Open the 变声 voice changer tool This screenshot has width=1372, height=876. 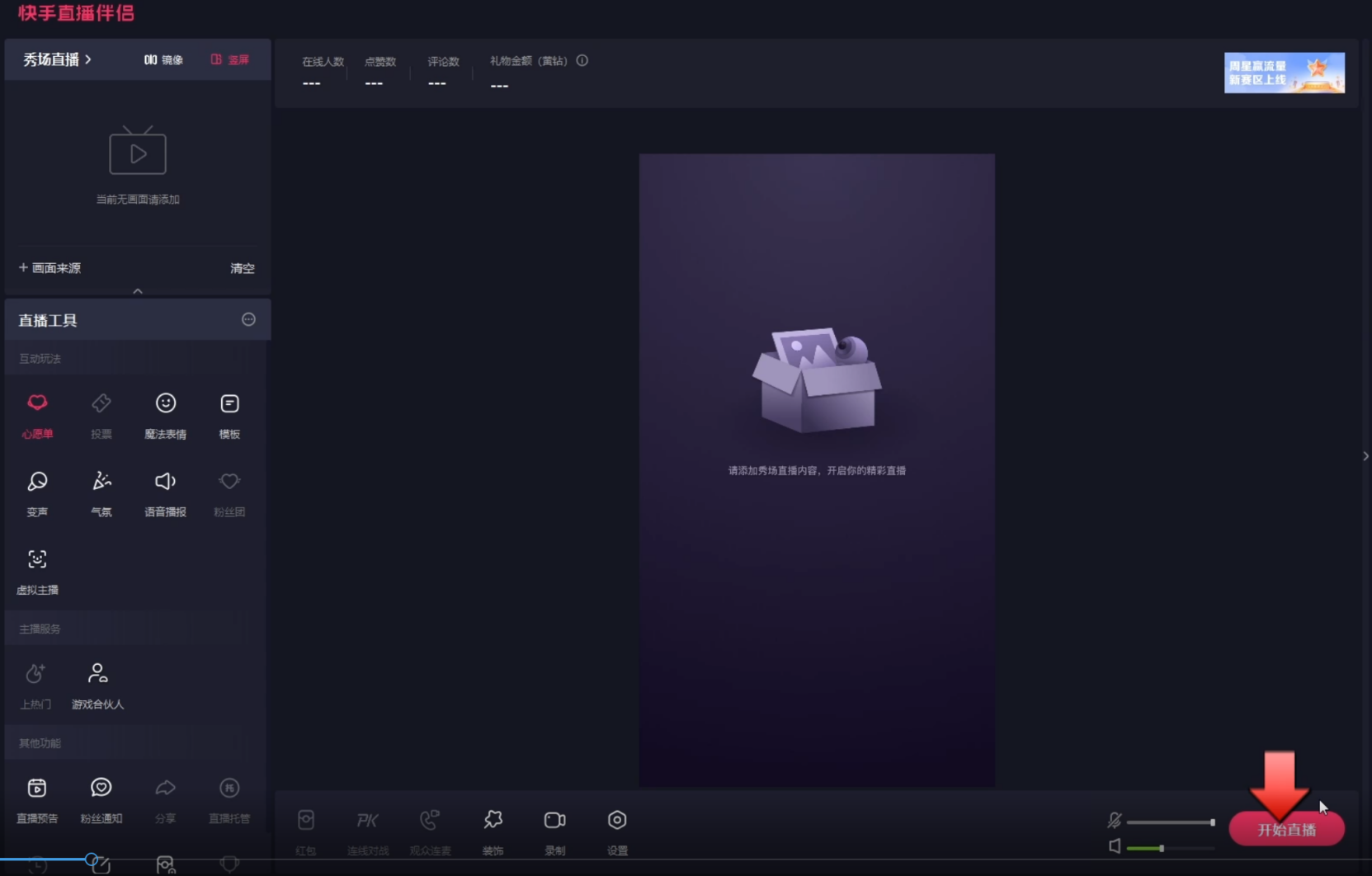(37, 493)
